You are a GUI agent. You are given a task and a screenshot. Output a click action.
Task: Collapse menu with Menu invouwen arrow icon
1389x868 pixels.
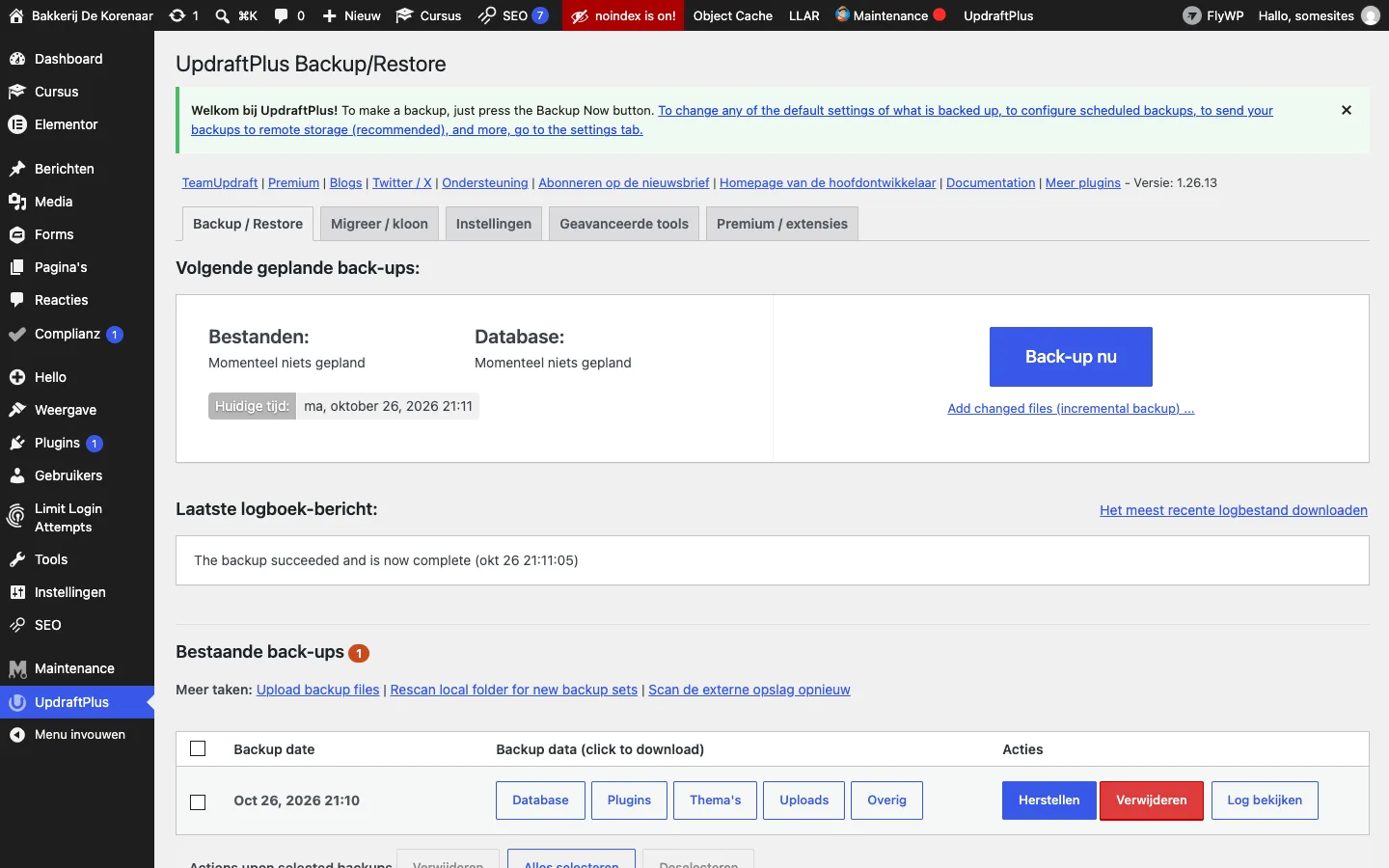click(x=16, y=735)
